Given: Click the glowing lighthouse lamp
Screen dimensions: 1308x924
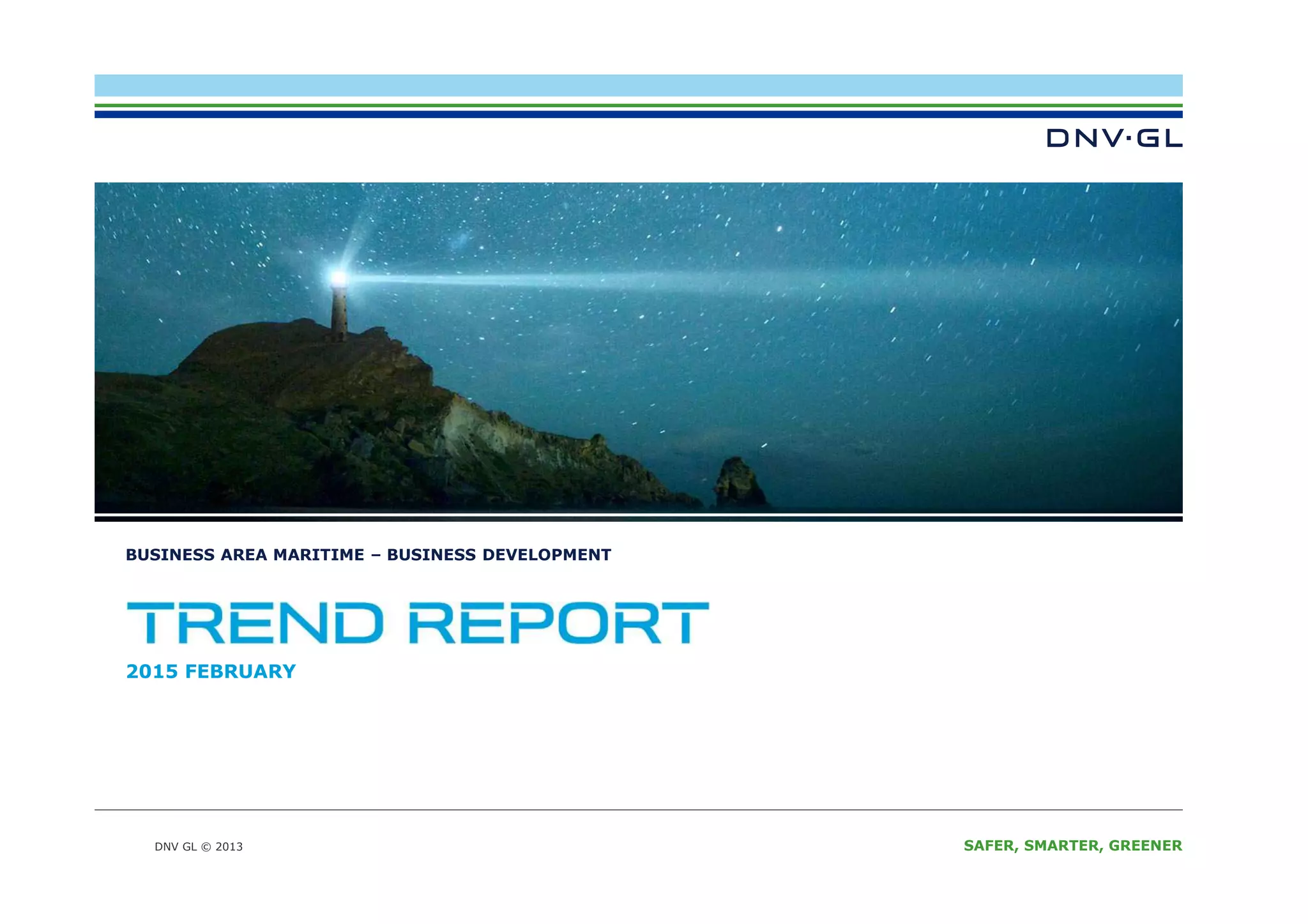Looking at the screenshot, I should [x=337, y=278].
